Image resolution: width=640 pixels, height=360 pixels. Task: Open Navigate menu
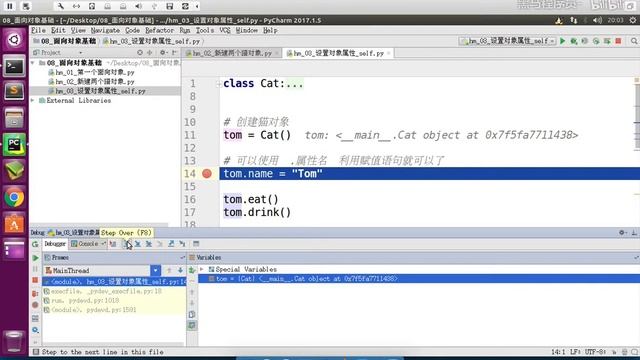pos(105,30)
